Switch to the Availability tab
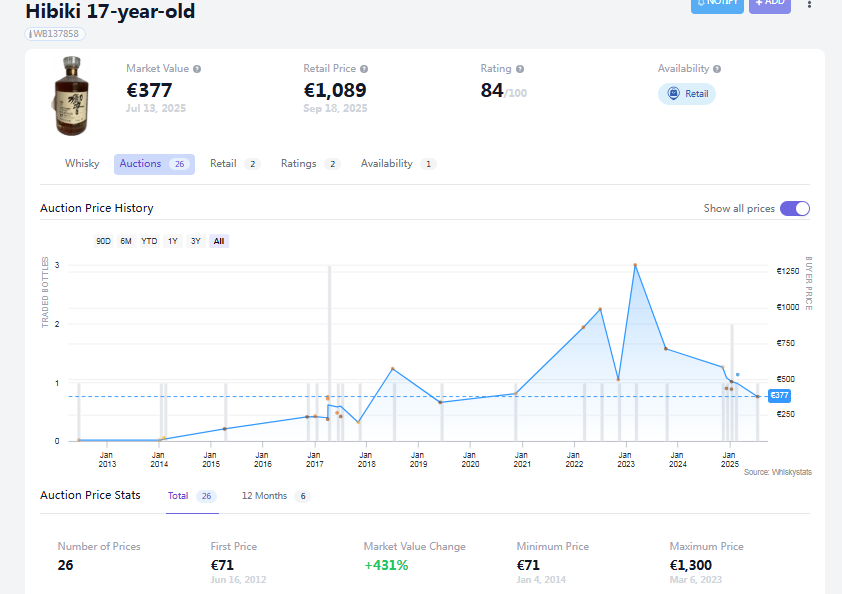The height and width of the screenshot is (594, 842). click(398, 164)
